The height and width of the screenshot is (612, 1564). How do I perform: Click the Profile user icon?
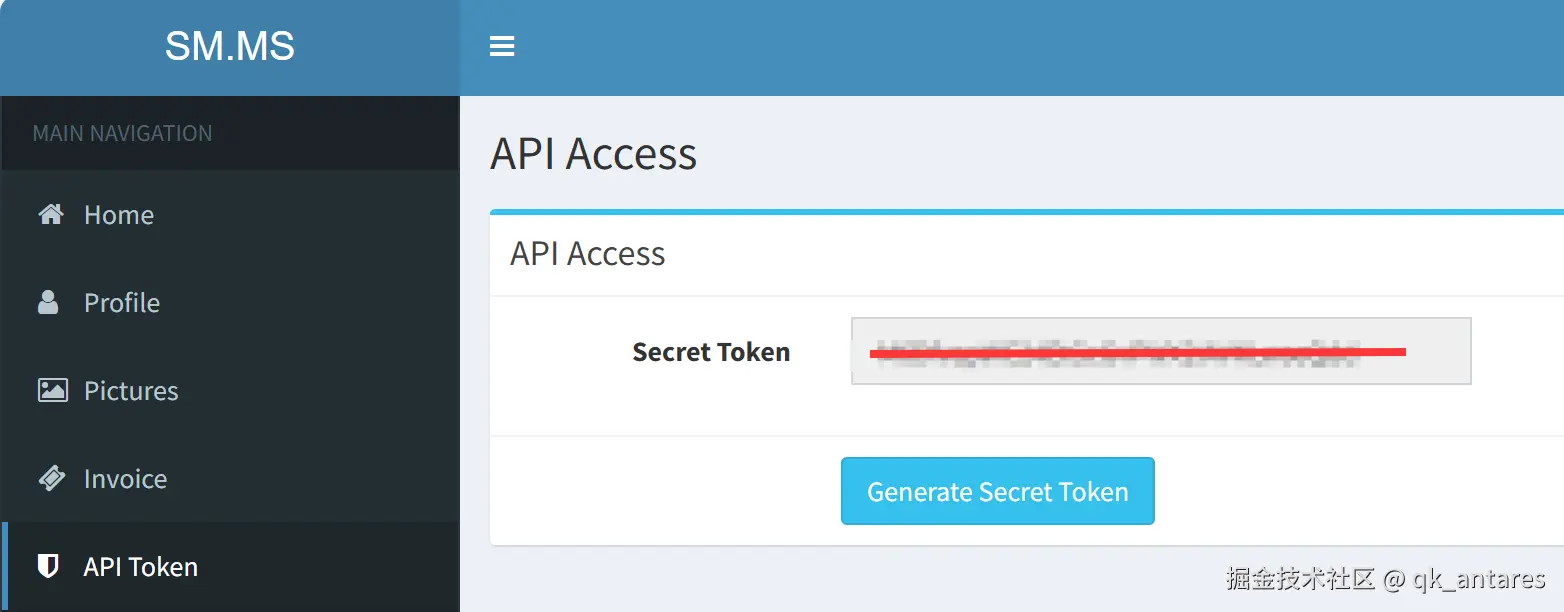(x=48, y=302)
